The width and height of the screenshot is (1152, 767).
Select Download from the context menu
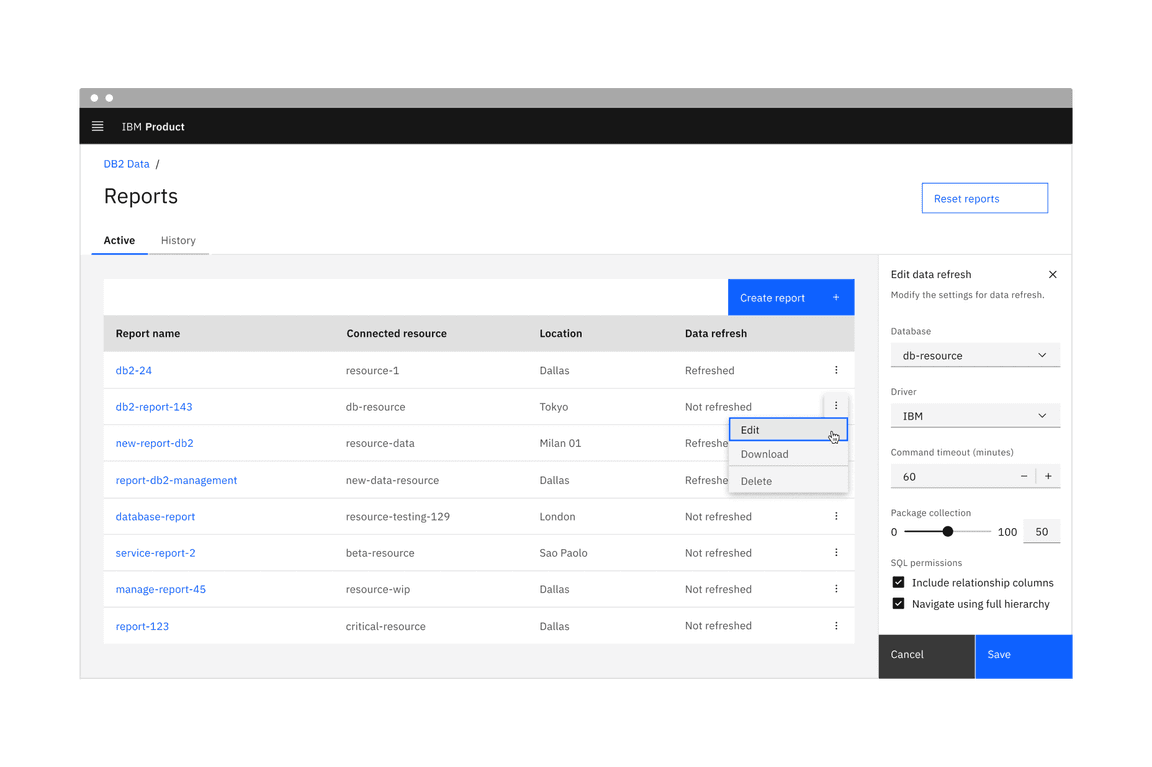764,454
